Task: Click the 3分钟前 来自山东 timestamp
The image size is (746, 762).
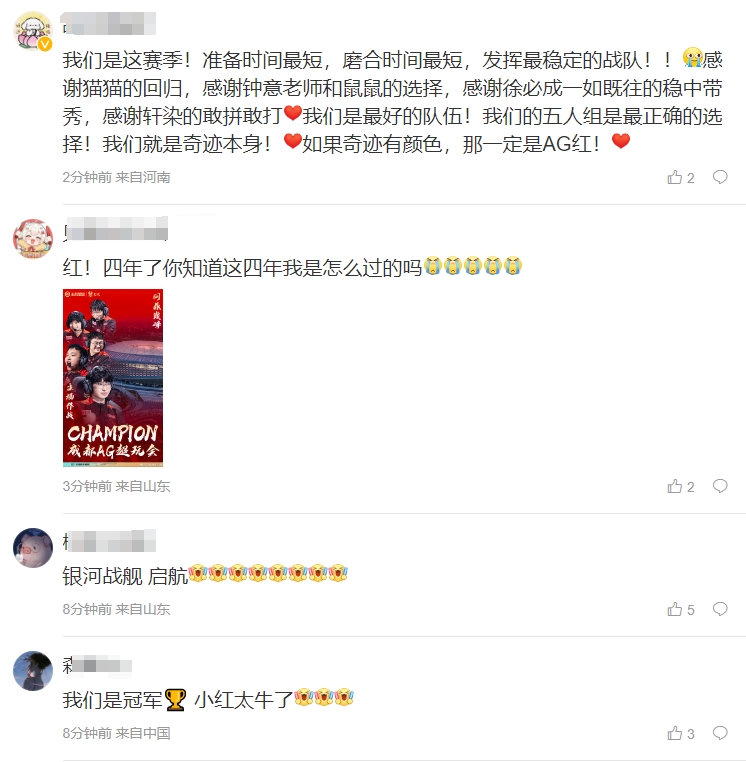Action: [116, 486]
